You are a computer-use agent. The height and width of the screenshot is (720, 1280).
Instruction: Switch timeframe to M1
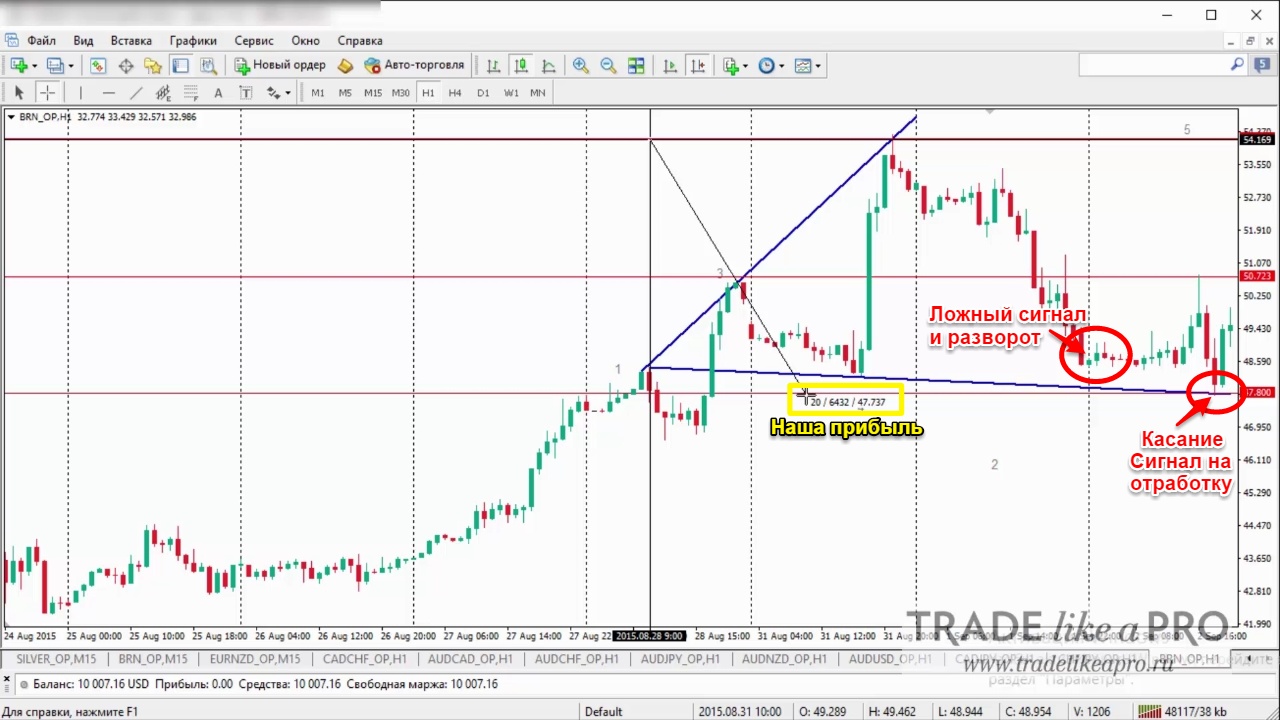[318, 93]
